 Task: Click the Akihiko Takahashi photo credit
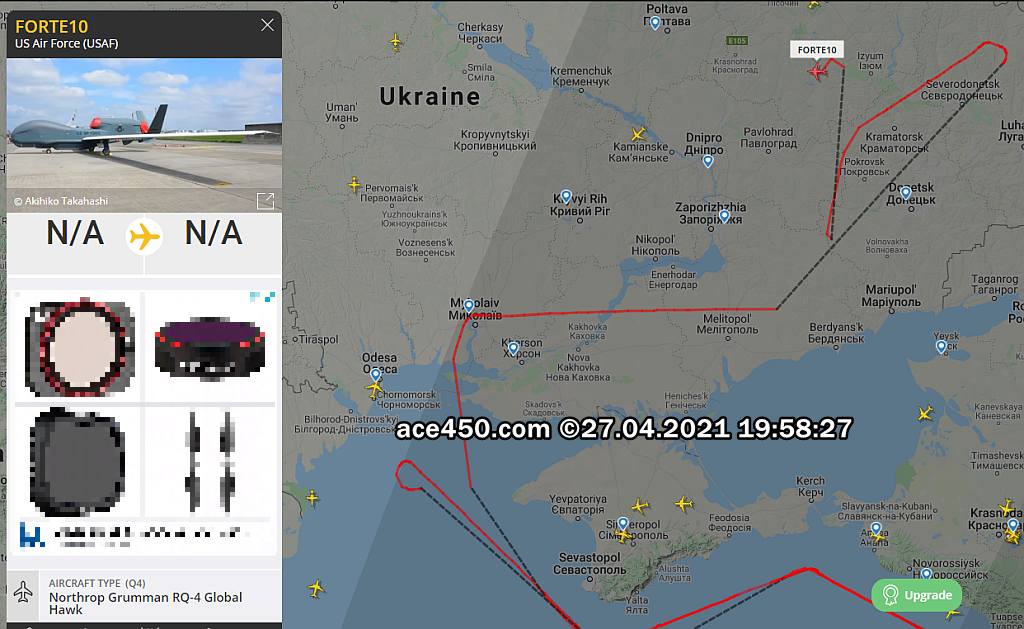point(61,201)
